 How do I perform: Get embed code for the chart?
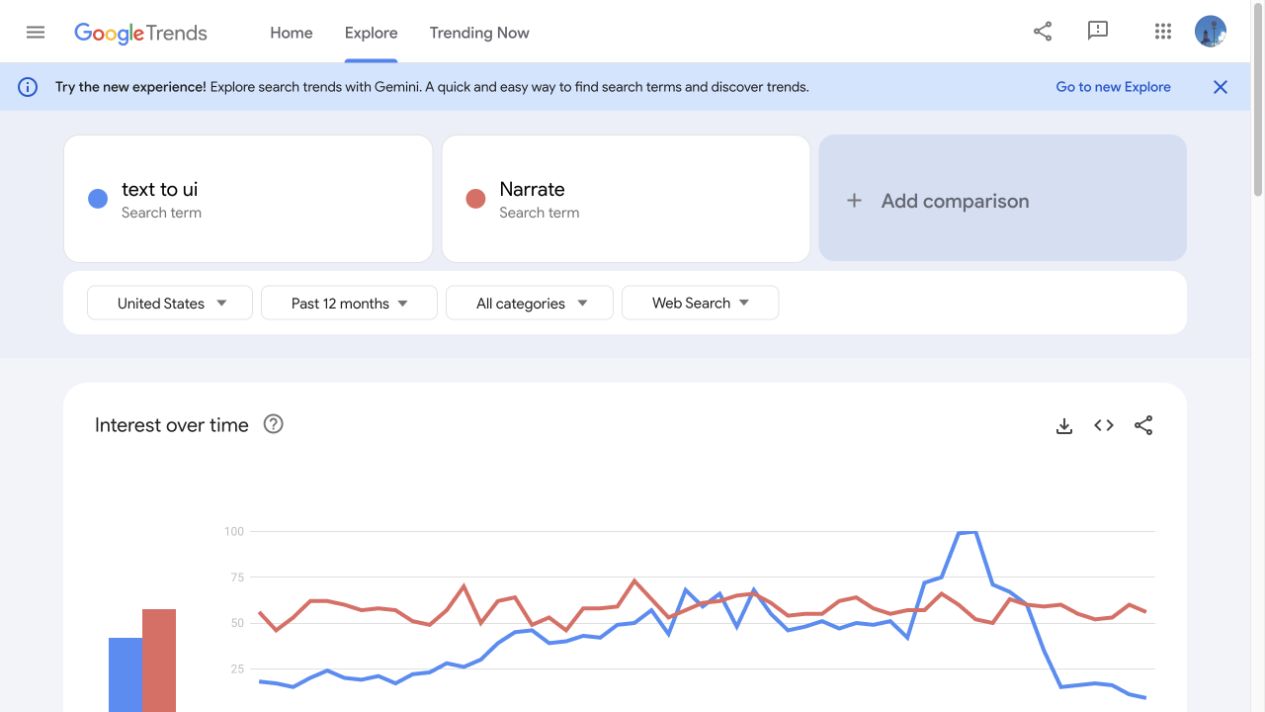pyautogui.click(x=1104, y=425)
